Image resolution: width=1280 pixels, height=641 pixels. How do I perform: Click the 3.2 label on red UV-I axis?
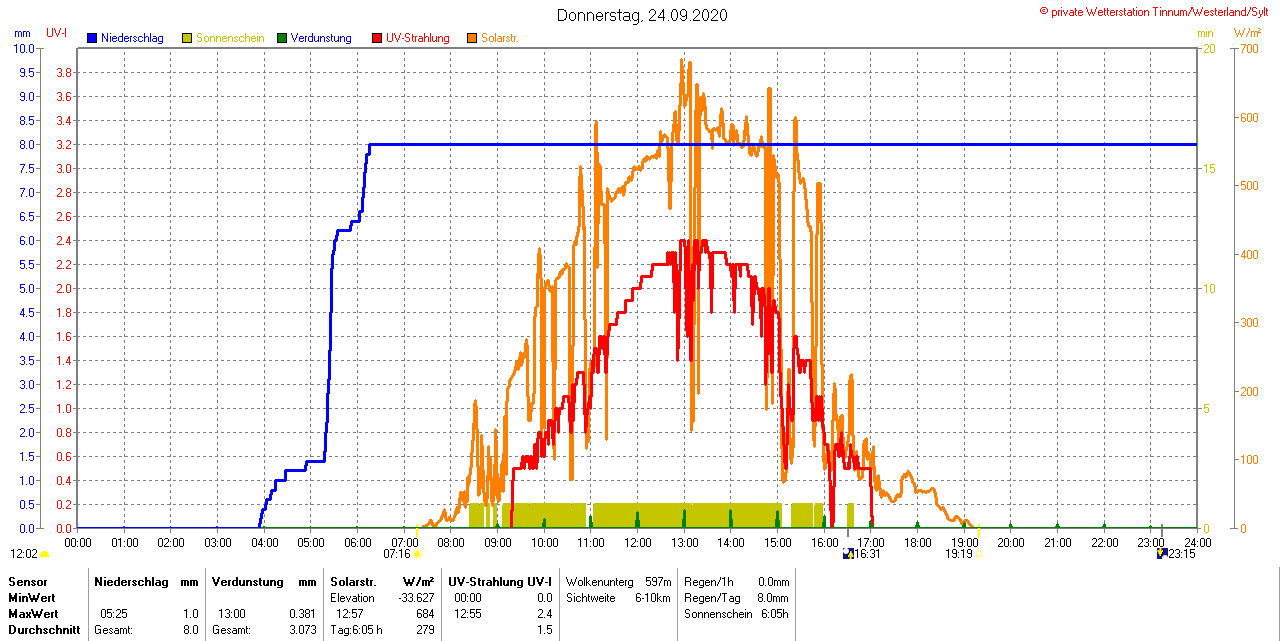point(63,145)
